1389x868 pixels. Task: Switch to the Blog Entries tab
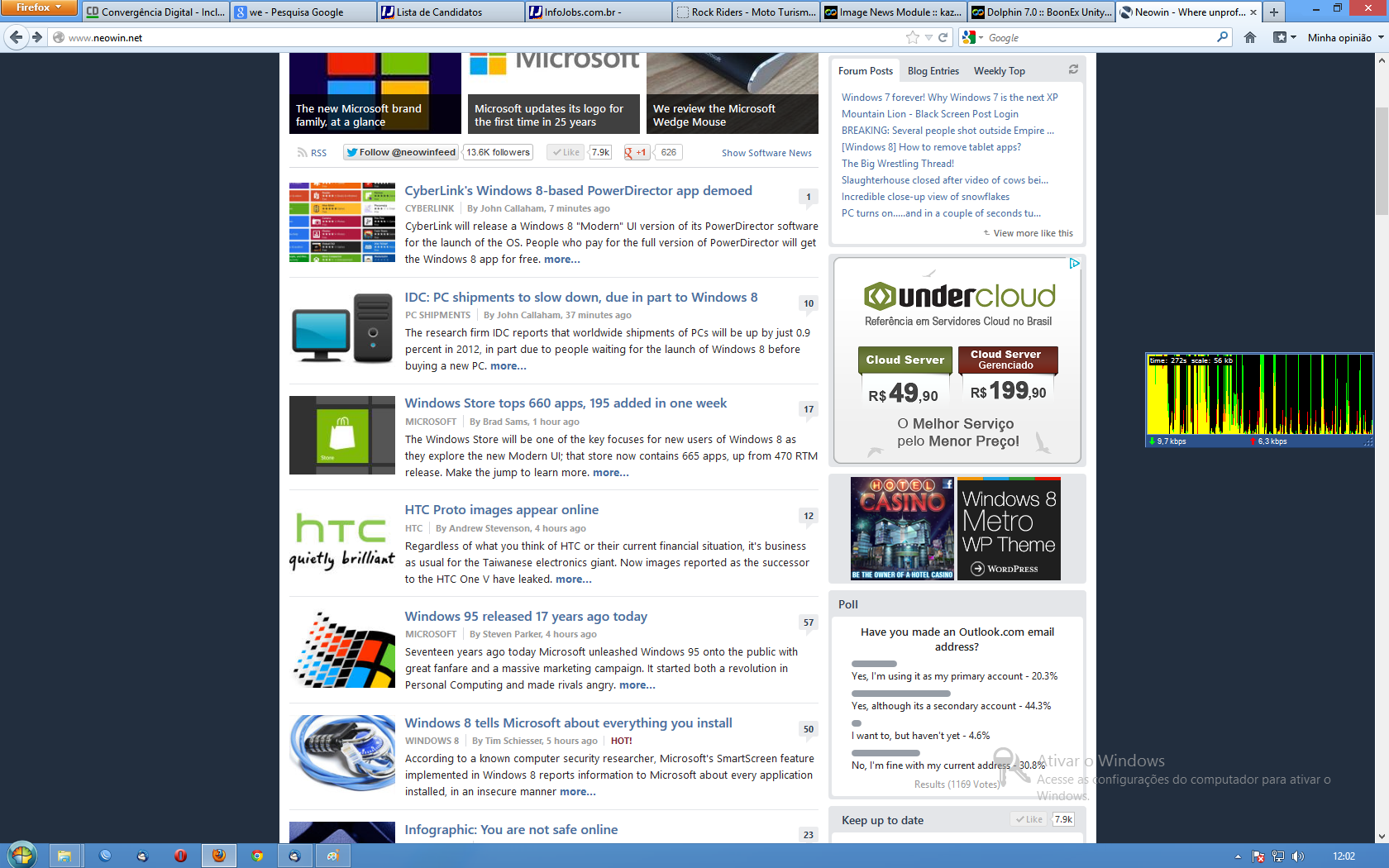pyautogui.click(x=933, y=71)
